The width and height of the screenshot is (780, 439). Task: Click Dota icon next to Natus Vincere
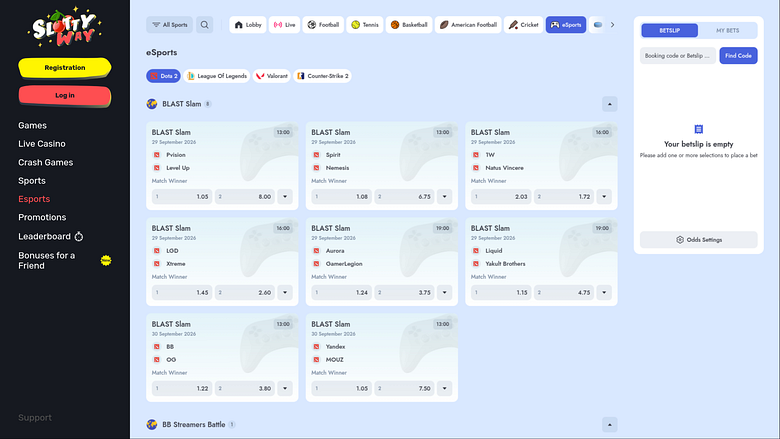(476, 168)
